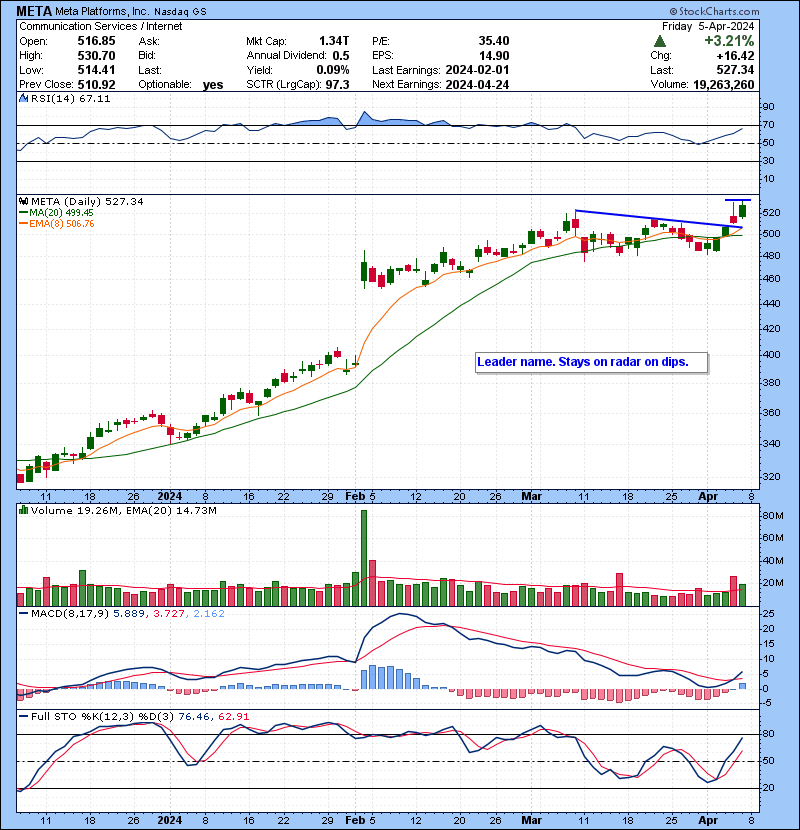
Task: Click the +3.21% percent change value
Action: [730, 41]
